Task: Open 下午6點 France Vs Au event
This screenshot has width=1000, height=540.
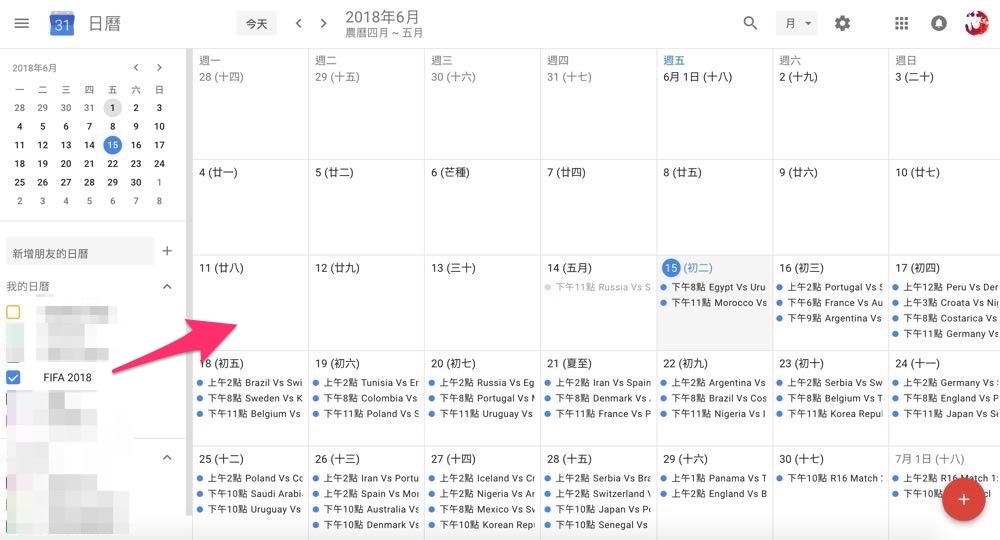Action: [830, 303]
